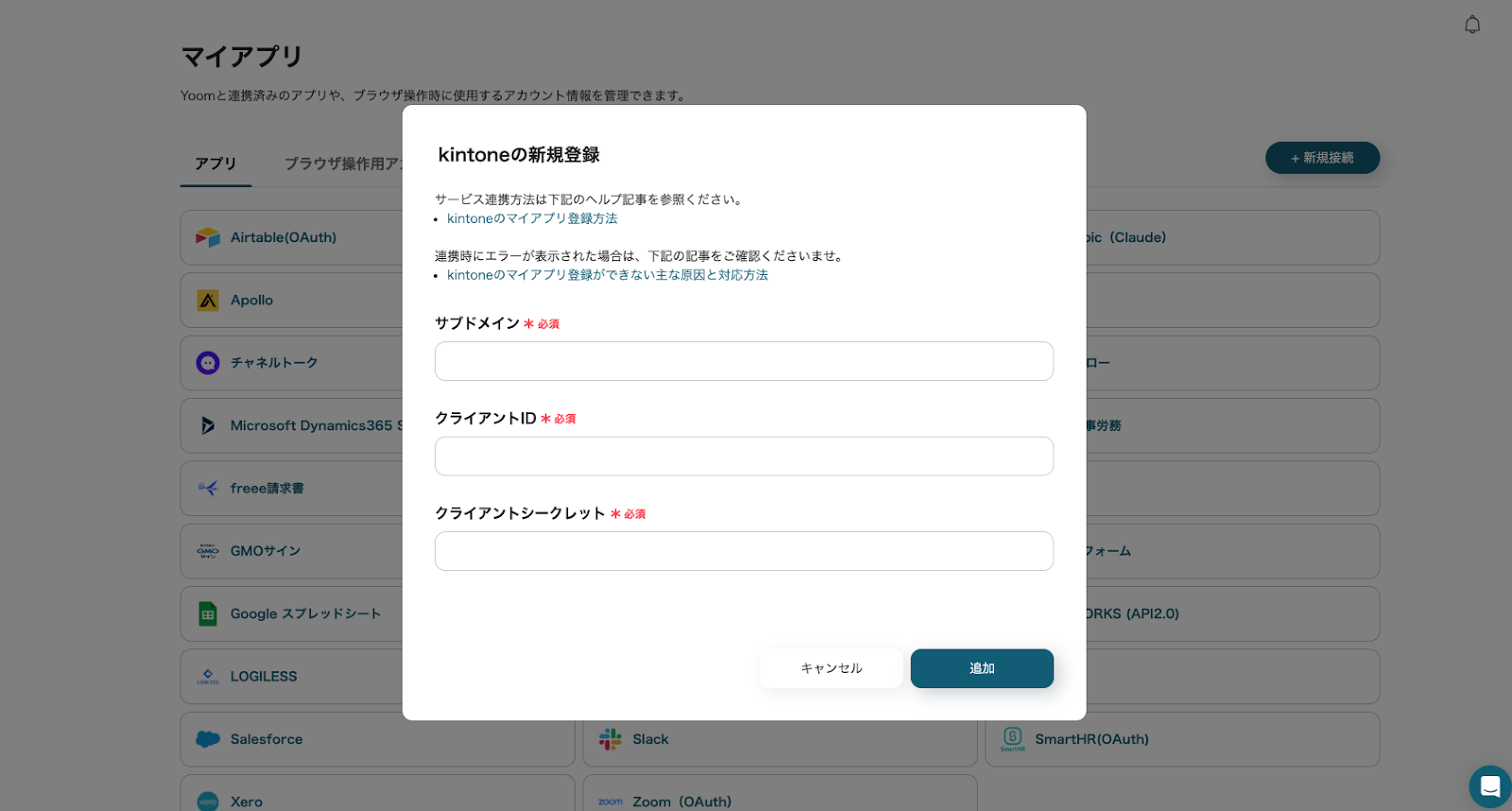Click the Salesforce cloud icon
The height and width of the screenshot is (811, 1512).
click(208, 739)
